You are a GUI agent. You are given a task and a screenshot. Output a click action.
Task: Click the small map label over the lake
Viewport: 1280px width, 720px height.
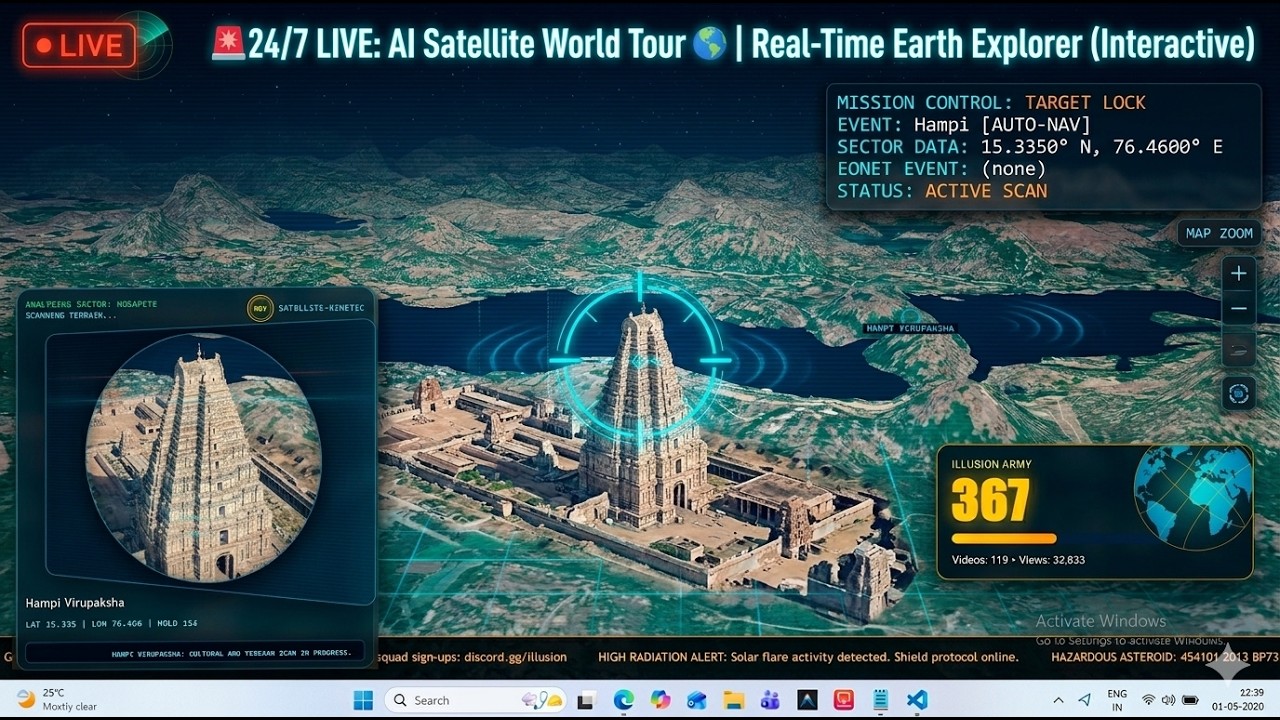(910, 328)
